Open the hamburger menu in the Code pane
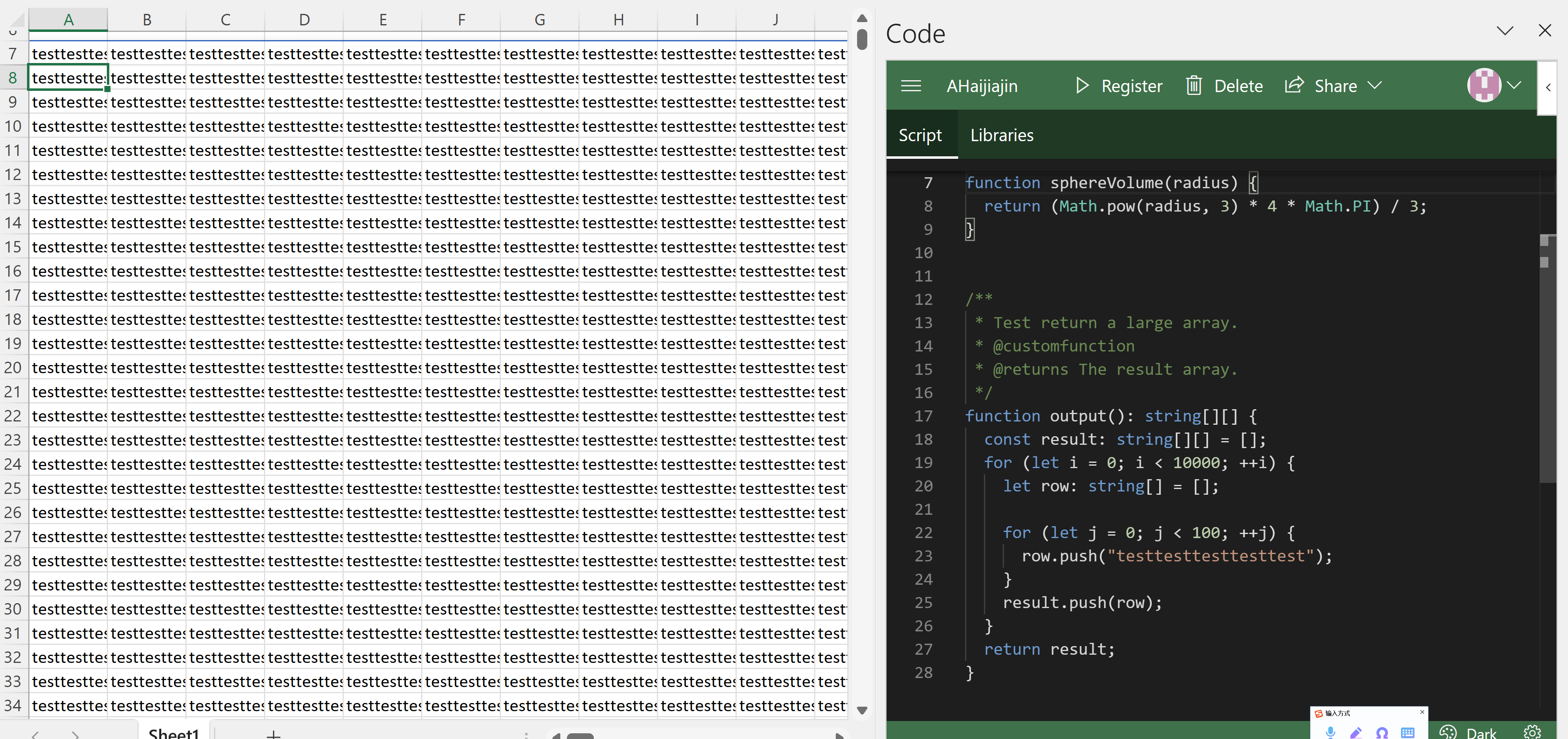 point(911,86)
